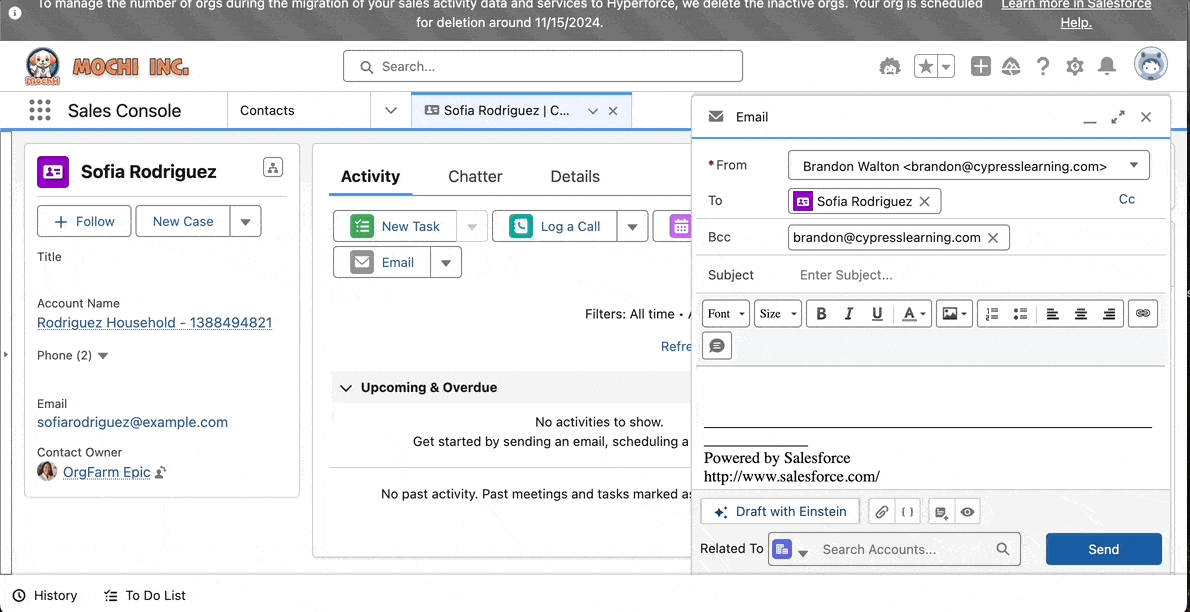Open the Related To object type picker

tap(790, 549)
